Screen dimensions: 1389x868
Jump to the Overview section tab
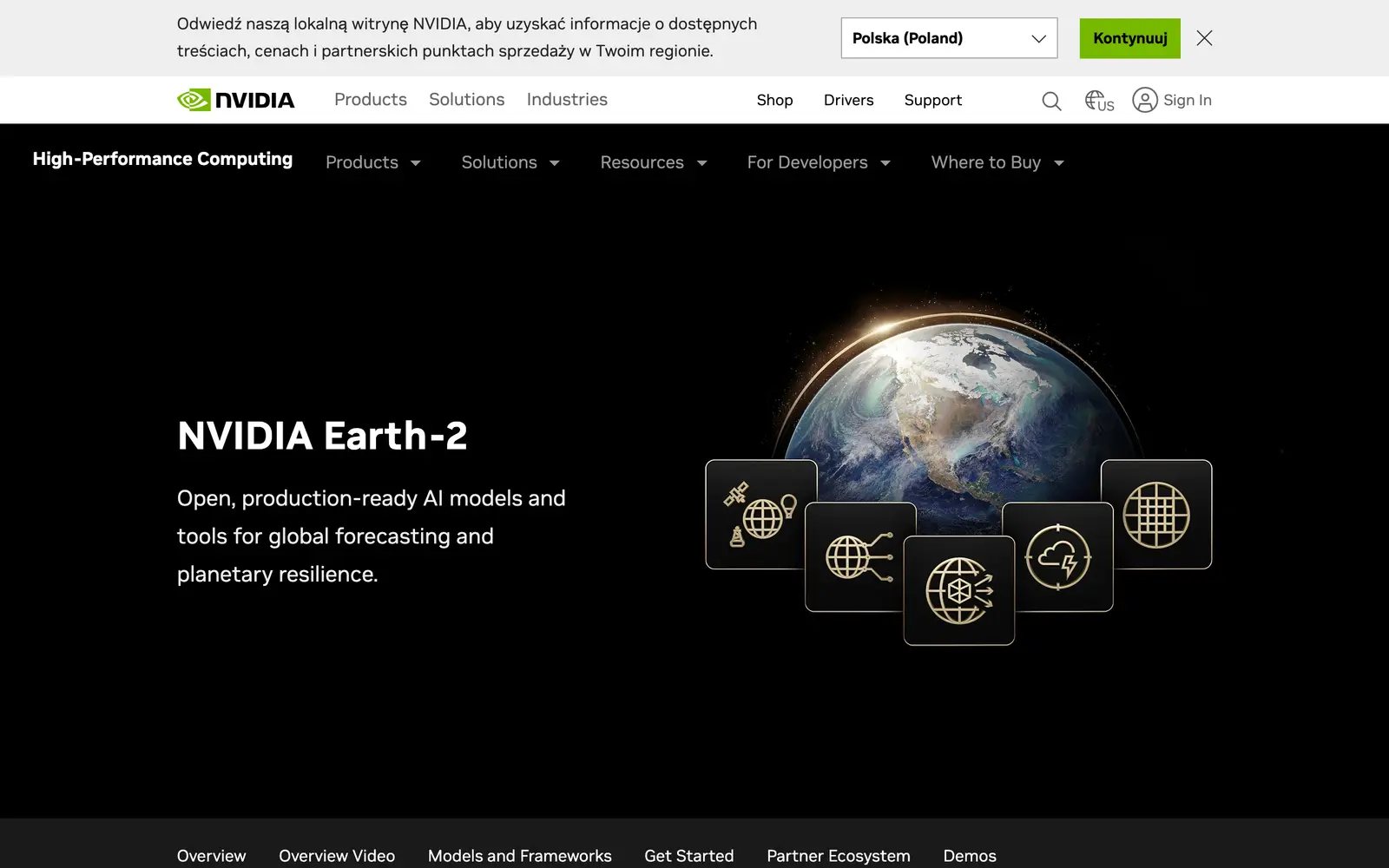tap(212, 856)
